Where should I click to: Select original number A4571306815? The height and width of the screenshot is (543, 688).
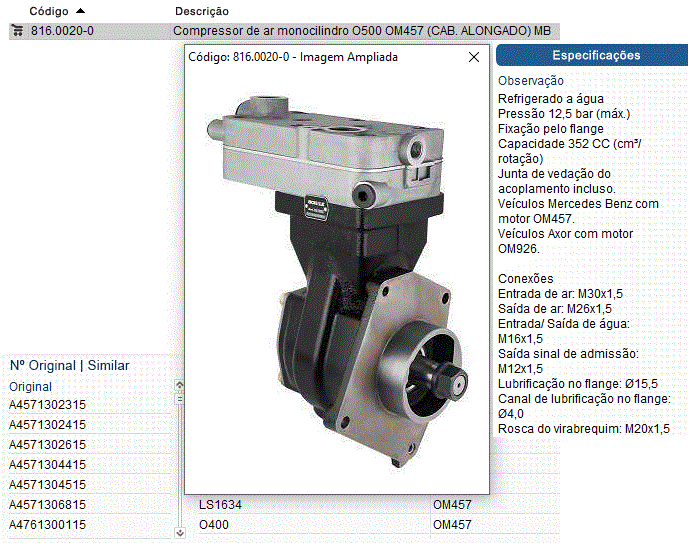pos(48,505)
